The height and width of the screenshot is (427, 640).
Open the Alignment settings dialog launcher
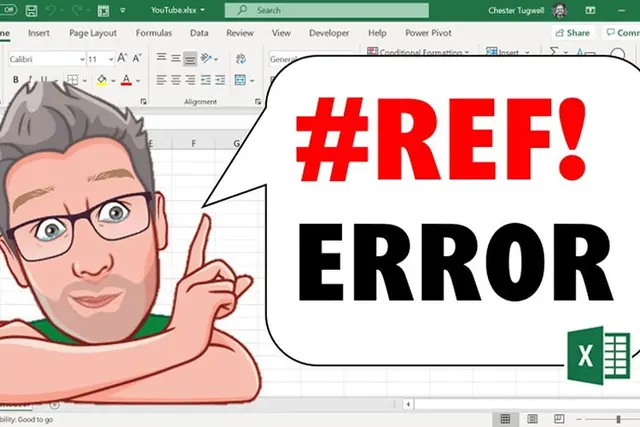click(258, 101)
